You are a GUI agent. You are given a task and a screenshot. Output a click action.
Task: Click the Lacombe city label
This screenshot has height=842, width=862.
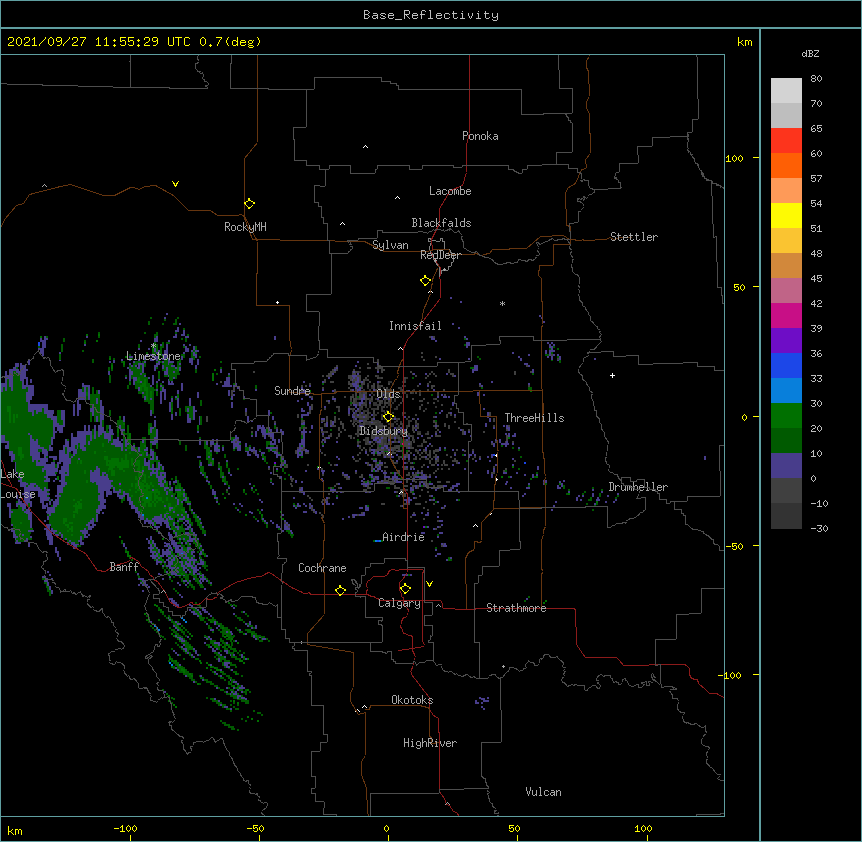[x=450, y=191]
